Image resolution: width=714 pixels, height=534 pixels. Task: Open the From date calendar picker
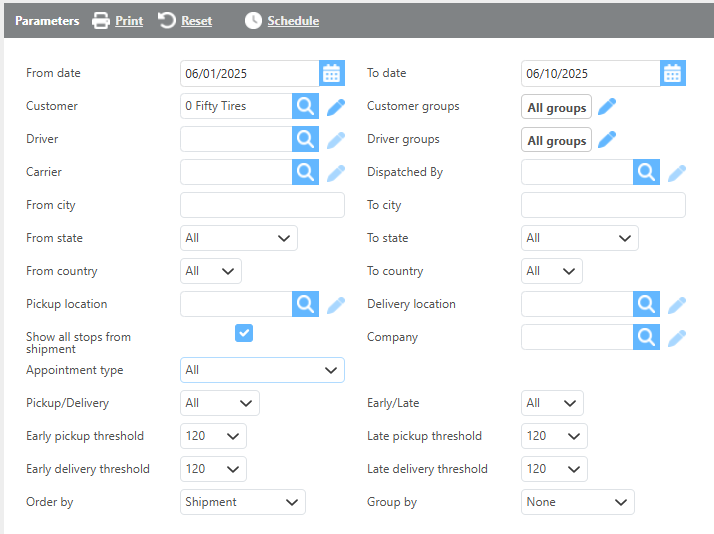[x=332, y=73]
